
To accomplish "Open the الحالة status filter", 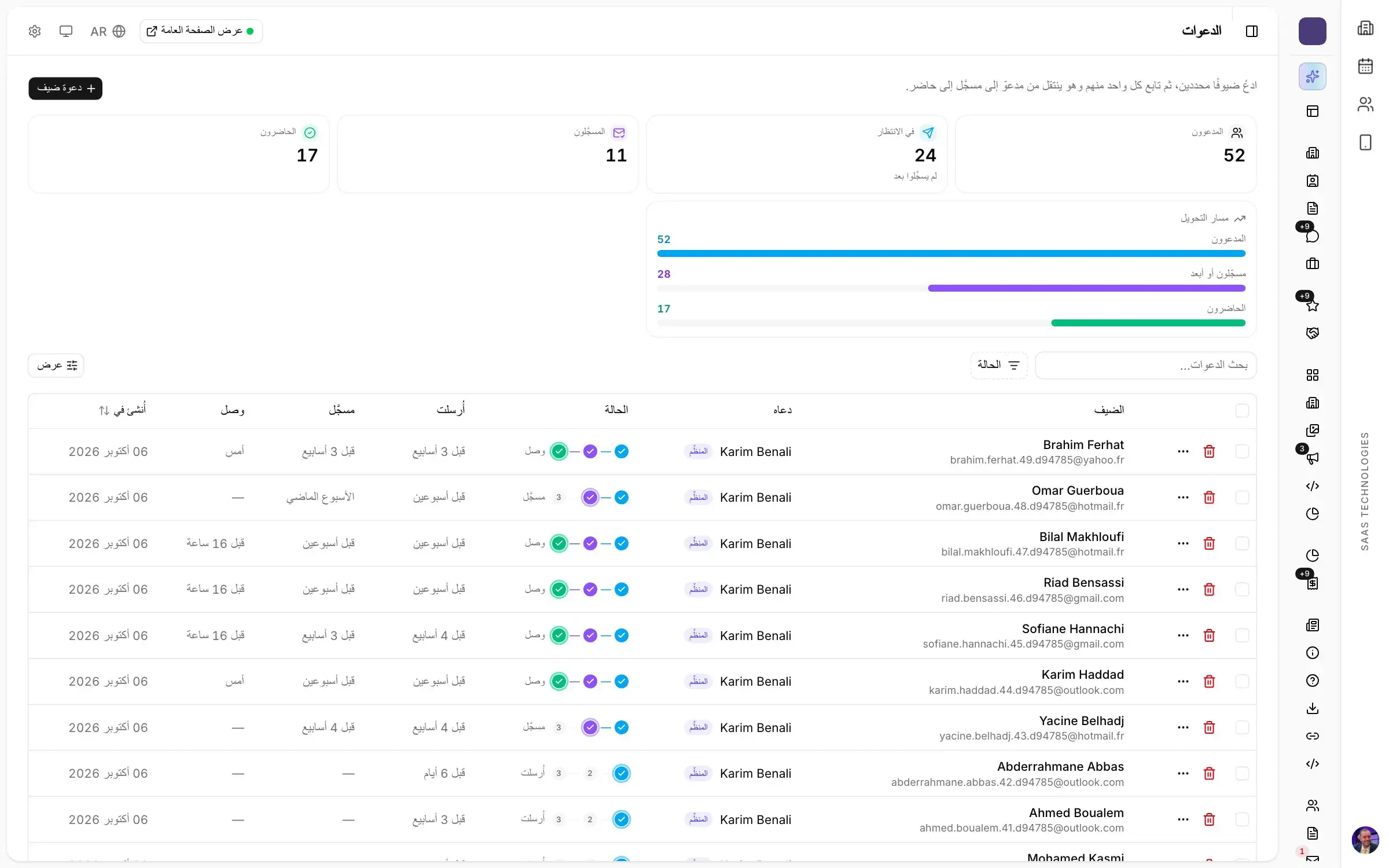I will pos(998,365).
